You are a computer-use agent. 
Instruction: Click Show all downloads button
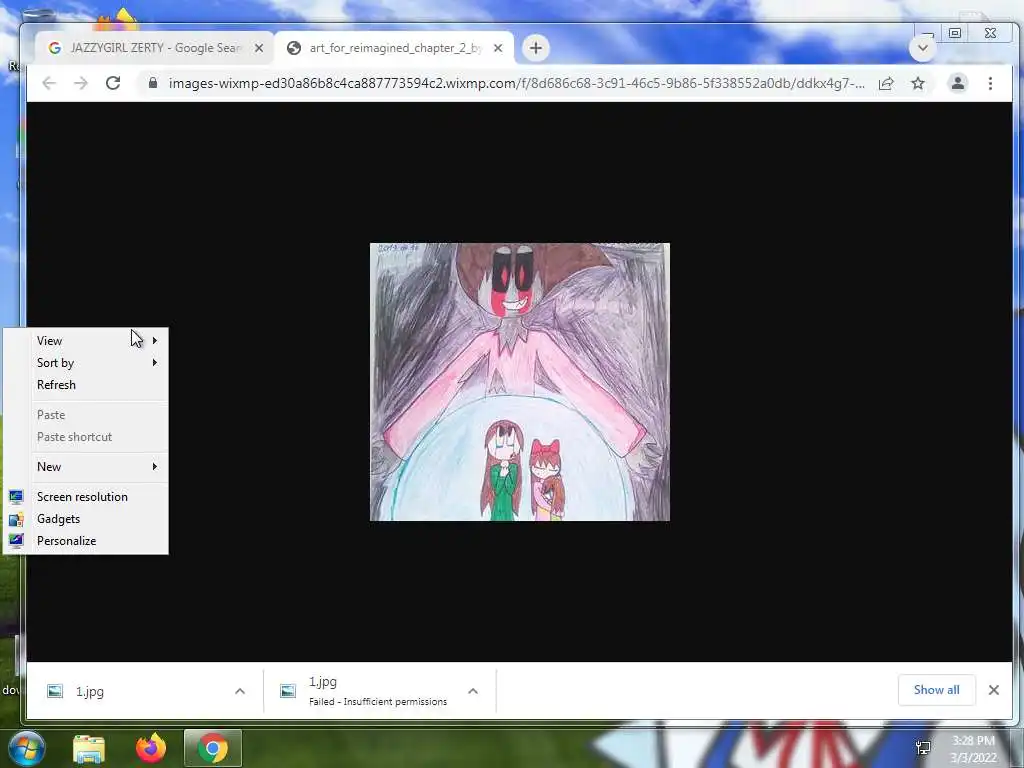point(936,690)
